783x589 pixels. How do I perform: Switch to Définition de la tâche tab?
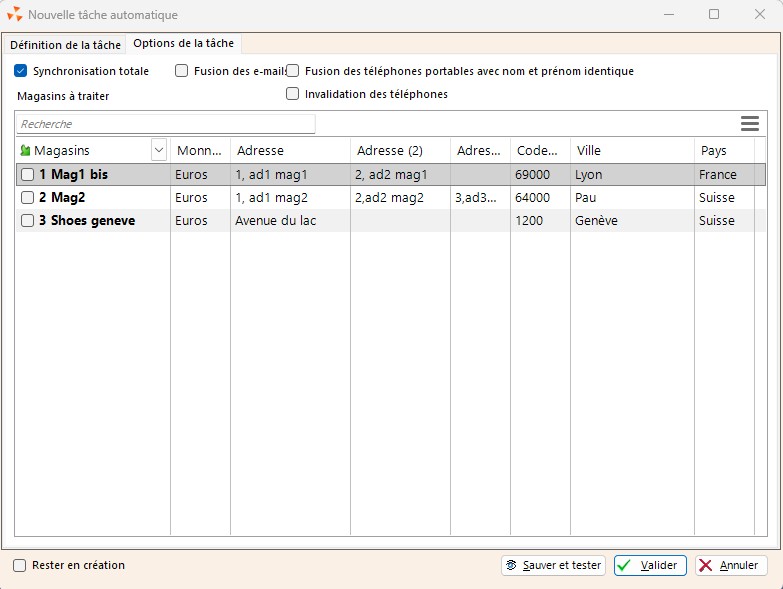pyautogui.click(x=65, y=45)
